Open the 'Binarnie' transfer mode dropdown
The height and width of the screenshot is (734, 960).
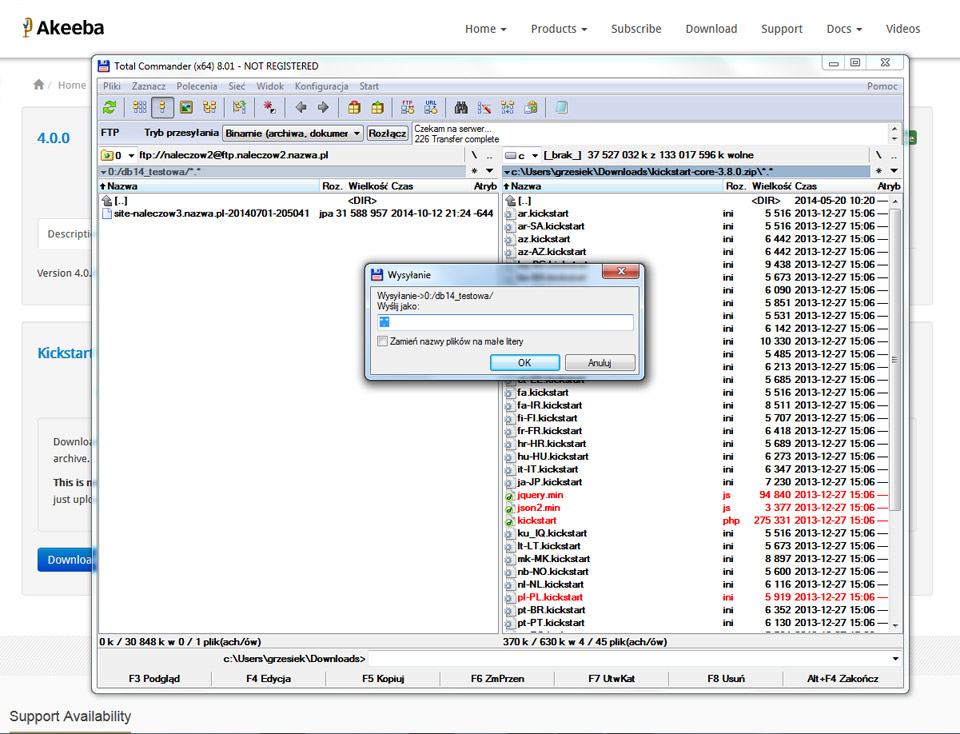click(x=293, y=133)
